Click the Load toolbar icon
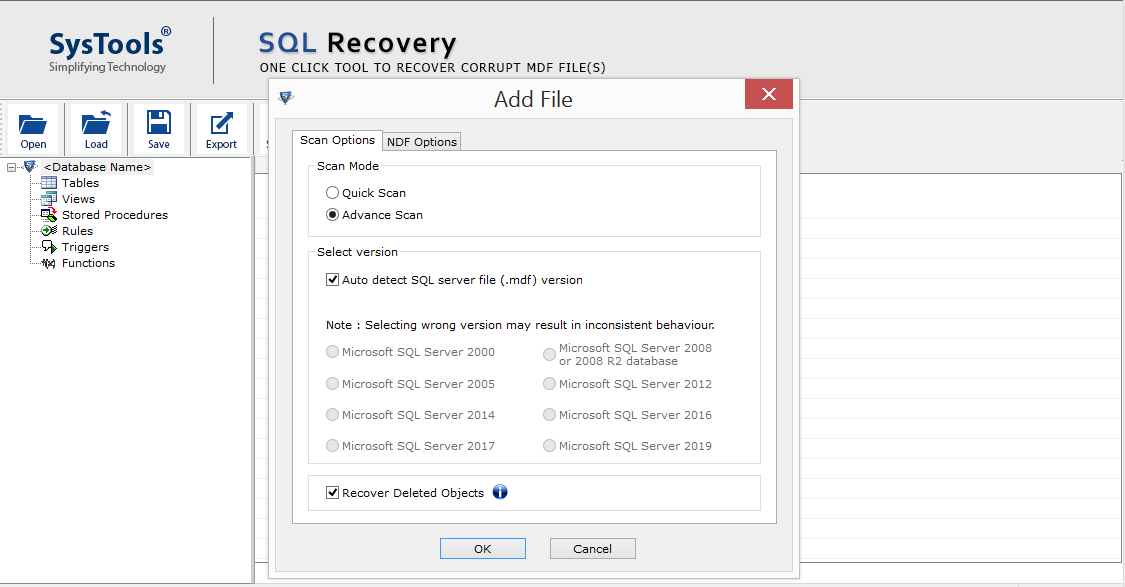The height and width of the screenshot is (587, 1125). tap(96, 129)
